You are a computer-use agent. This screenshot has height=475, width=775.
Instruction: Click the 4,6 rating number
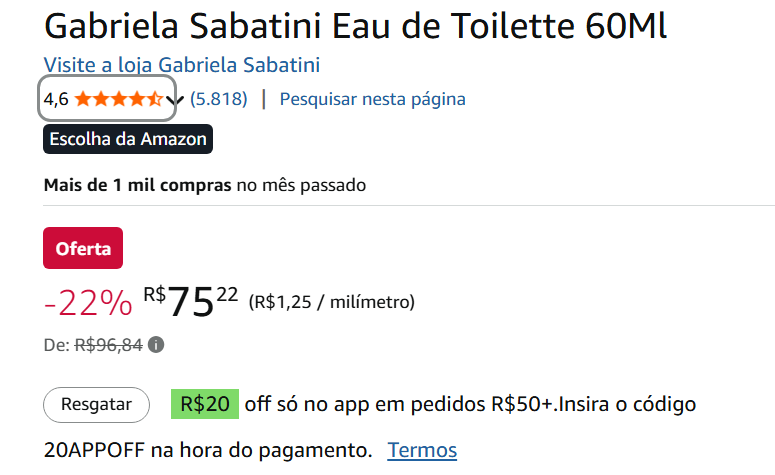click(x=56, y=99)
